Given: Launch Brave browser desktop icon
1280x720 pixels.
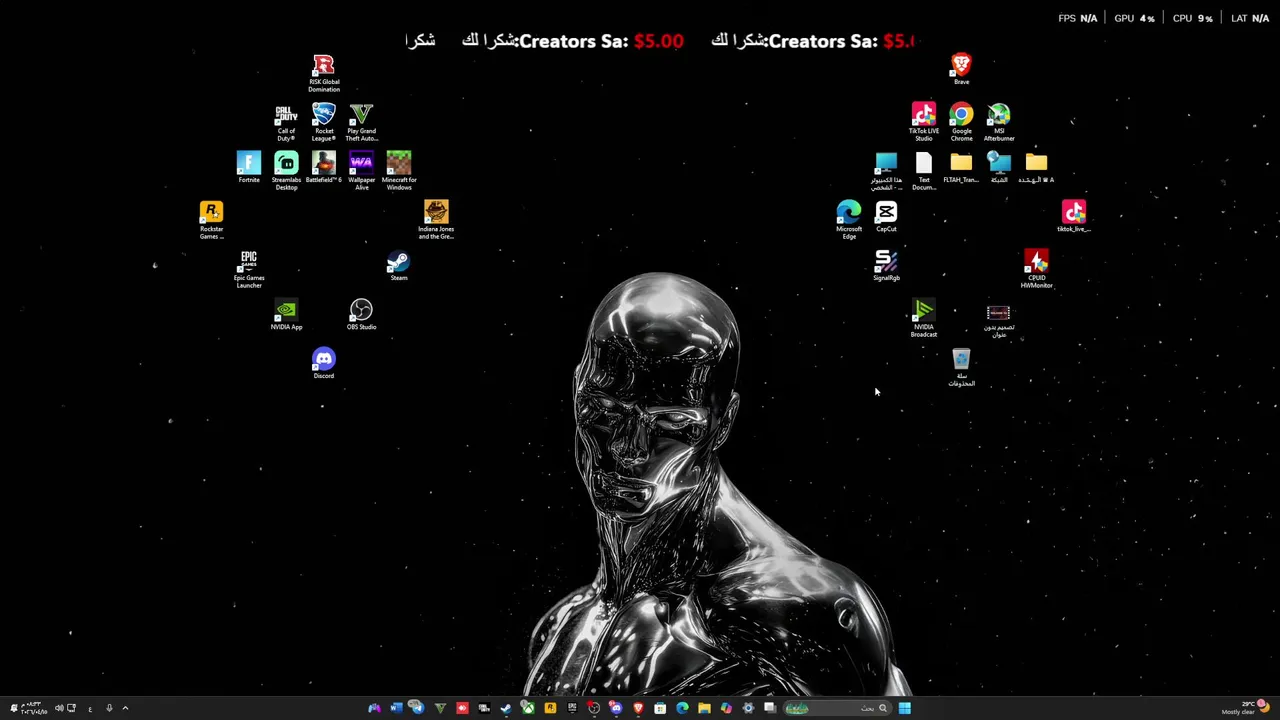Looking at the screenshot, I should coord(961,69).
